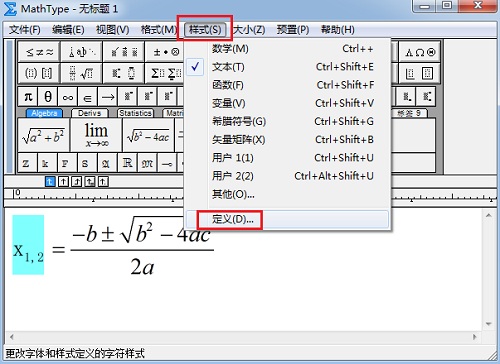Click the vertical scrollbar up arrow
The image size is (500, 364).
(x=489, y=216)
